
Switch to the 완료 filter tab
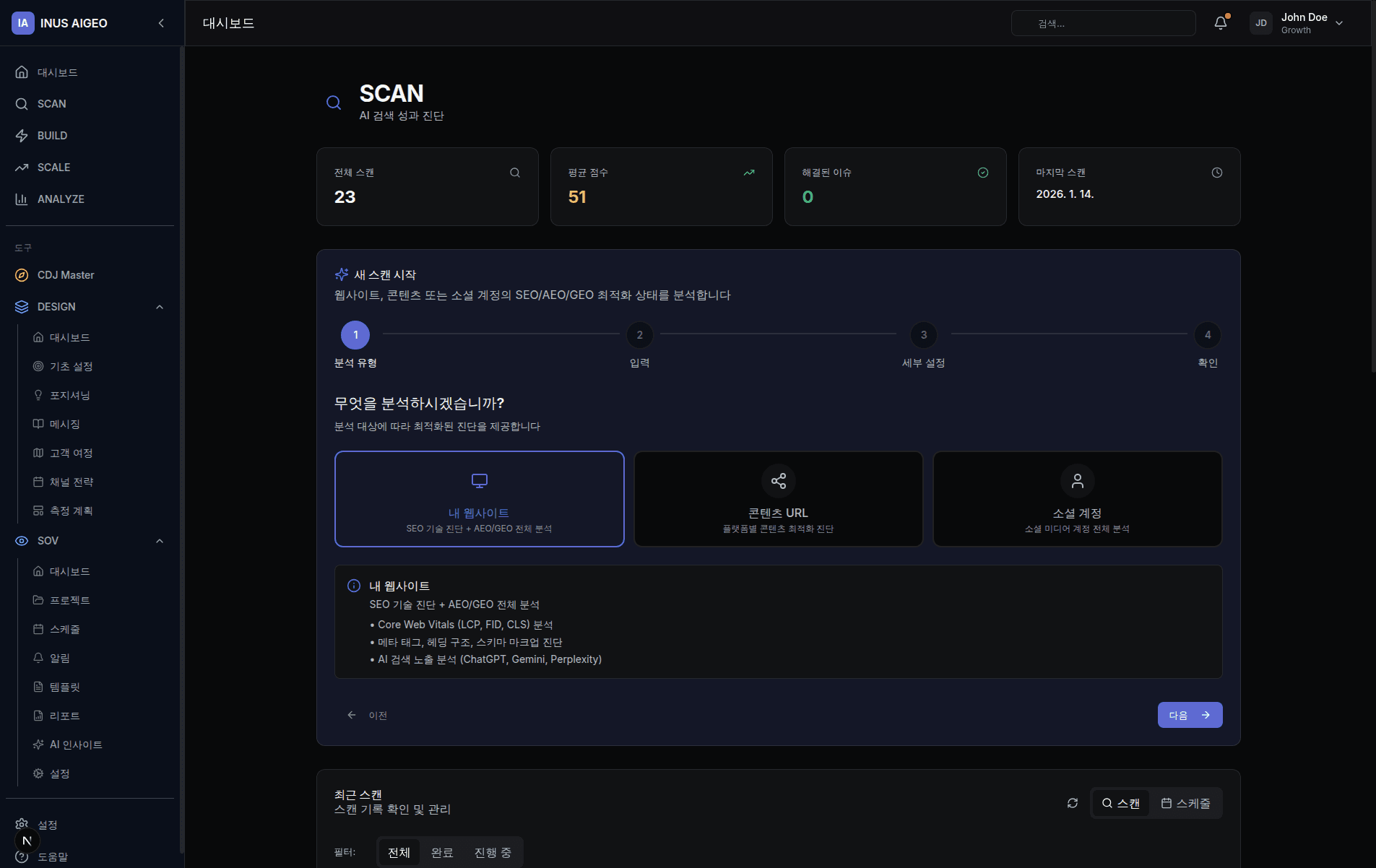(x=441, y=852)
